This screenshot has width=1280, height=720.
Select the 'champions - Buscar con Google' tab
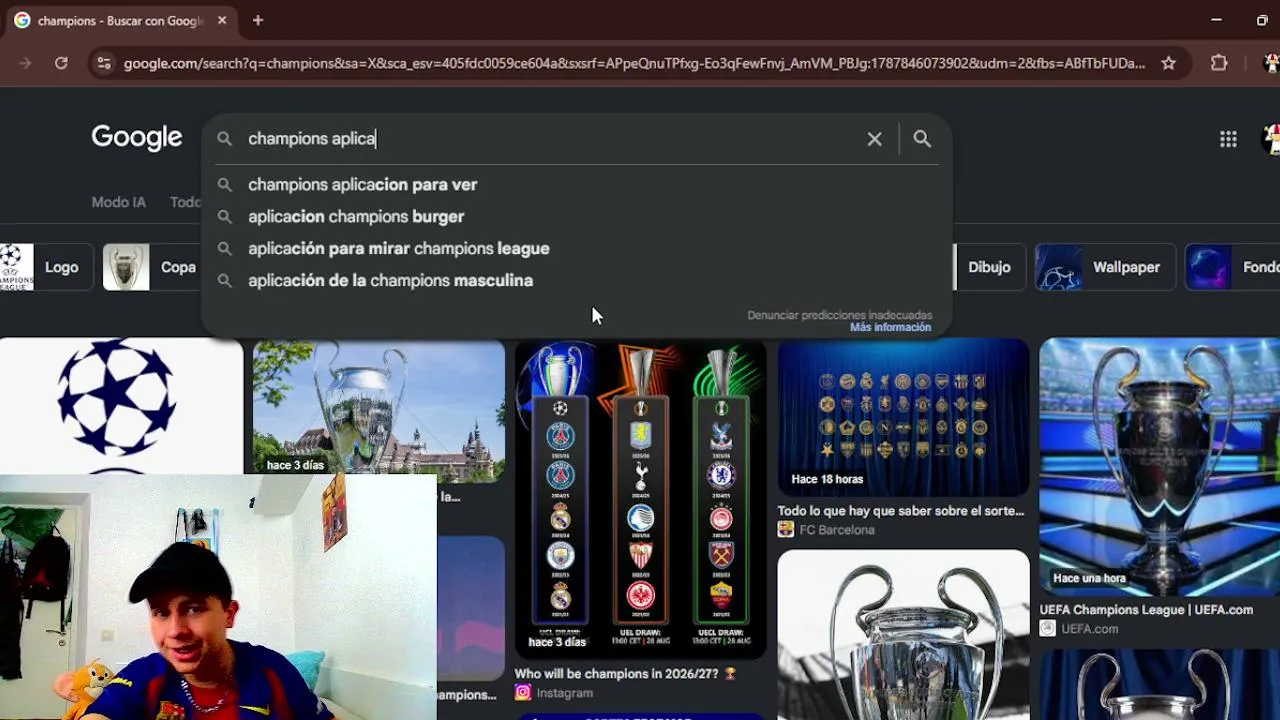[120, 20]
